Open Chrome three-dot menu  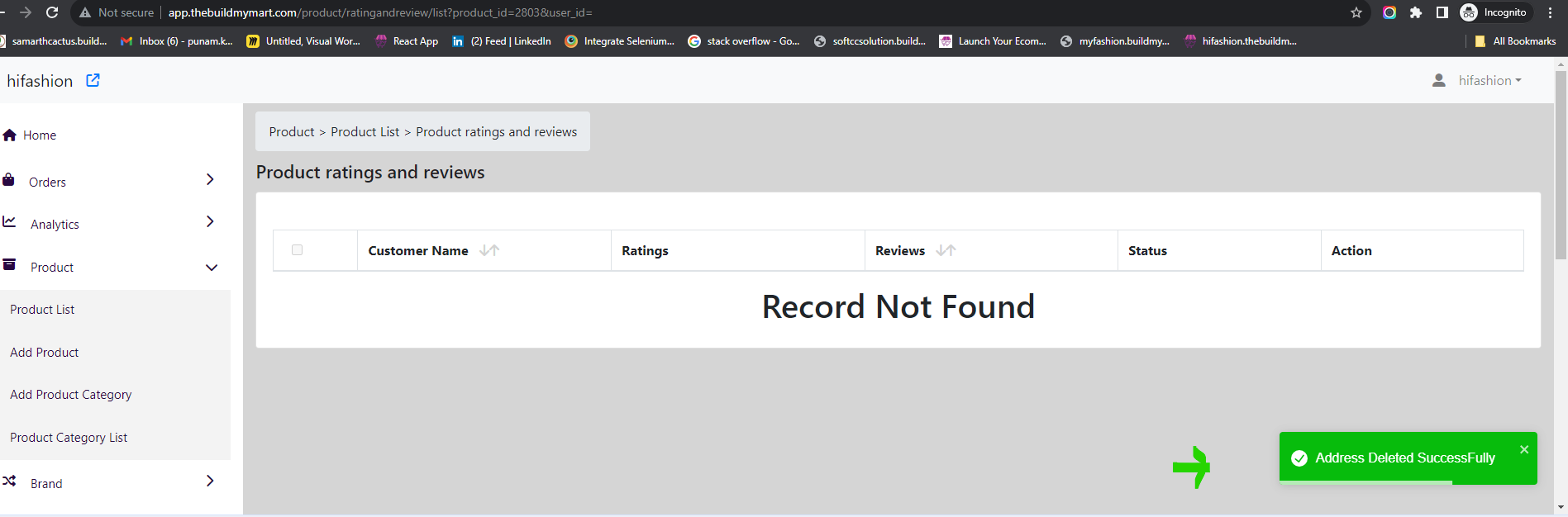pyautogui.click(x=1550, y=12)
